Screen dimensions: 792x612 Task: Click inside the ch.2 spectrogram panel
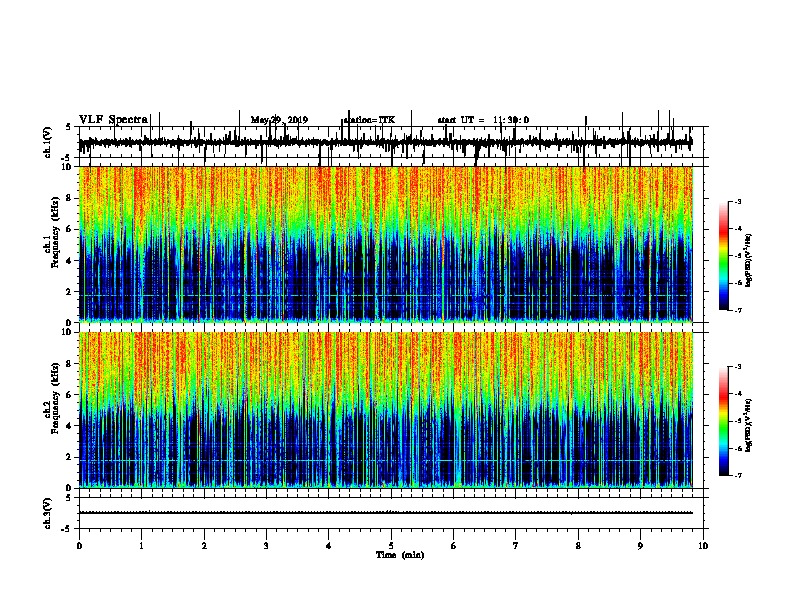[x=385, y=410]
